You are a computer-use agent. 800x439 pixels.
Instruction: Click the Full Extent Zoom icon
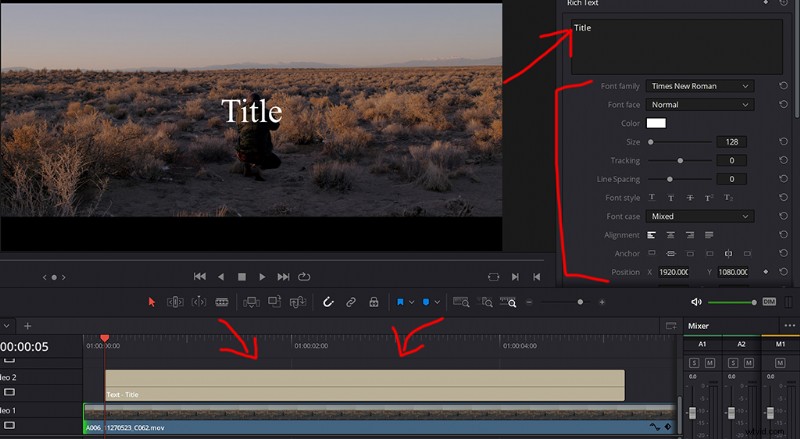point(461,302)
